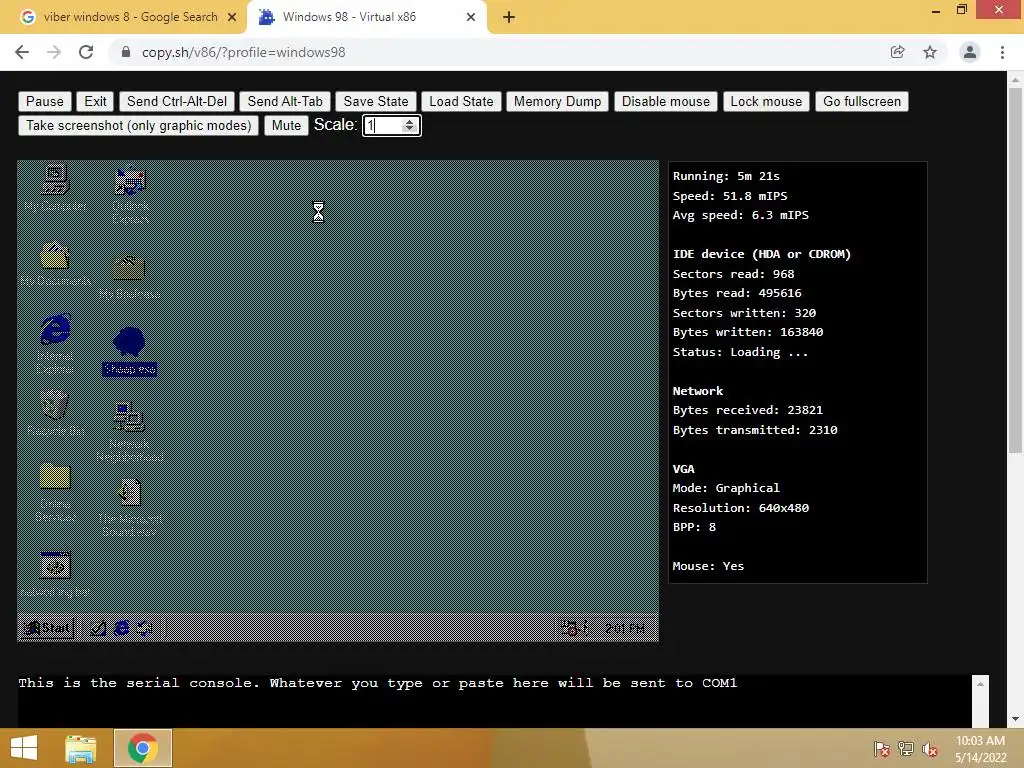Click serial console scrollbar up arrow
1024x768 pixels.
(980, 684)
